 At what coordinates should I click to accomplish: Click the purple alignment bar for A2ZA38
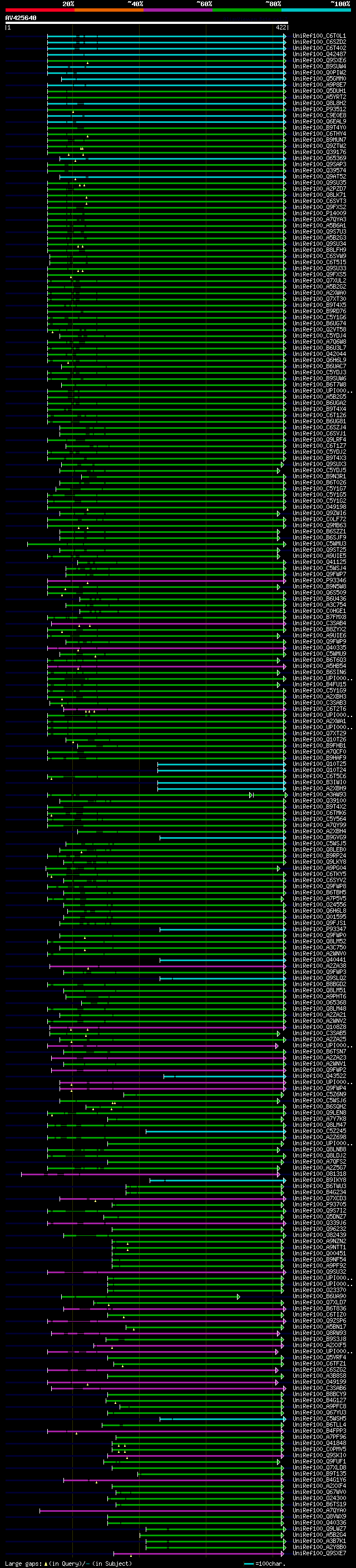[x=167, y=966]
